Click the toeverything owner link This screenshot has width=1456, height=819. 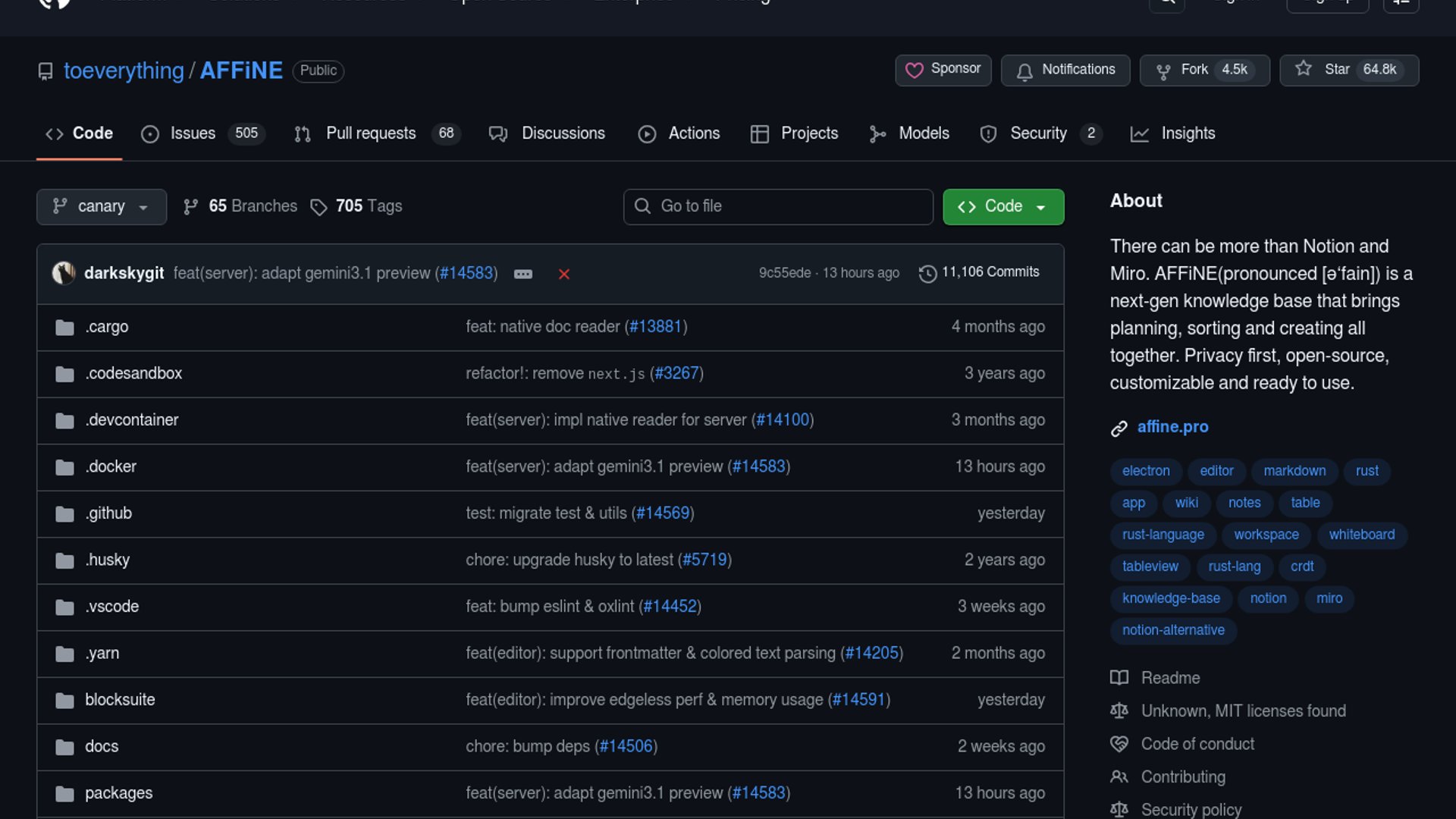(x=124, y=71)
